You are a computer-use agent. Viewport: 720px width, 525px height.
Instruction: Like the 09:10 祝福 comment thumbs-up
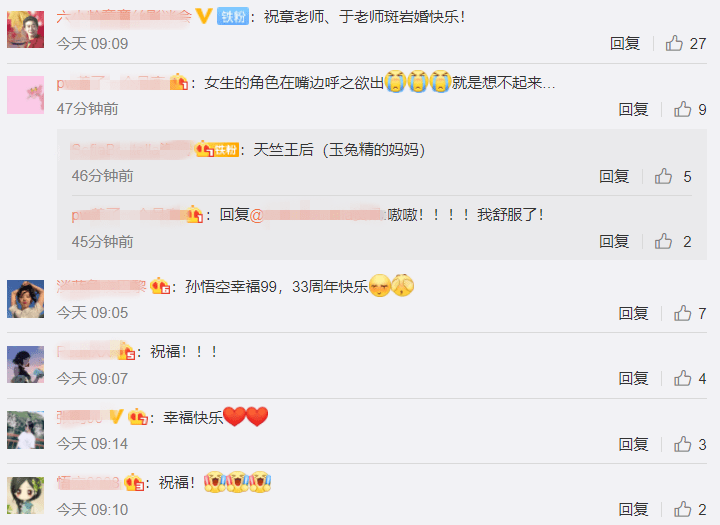pos(682,509)
